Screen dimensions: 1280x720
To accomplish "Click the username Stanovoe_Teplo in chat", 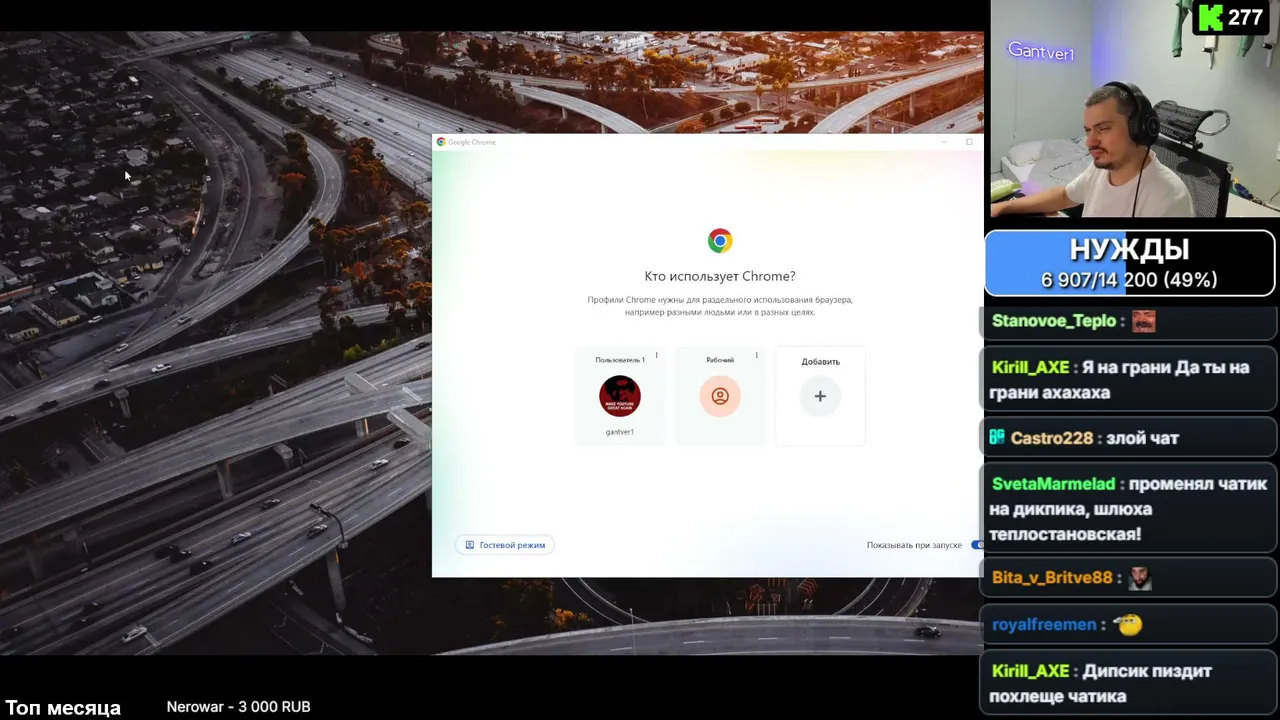I will (x=1054, y=321).
